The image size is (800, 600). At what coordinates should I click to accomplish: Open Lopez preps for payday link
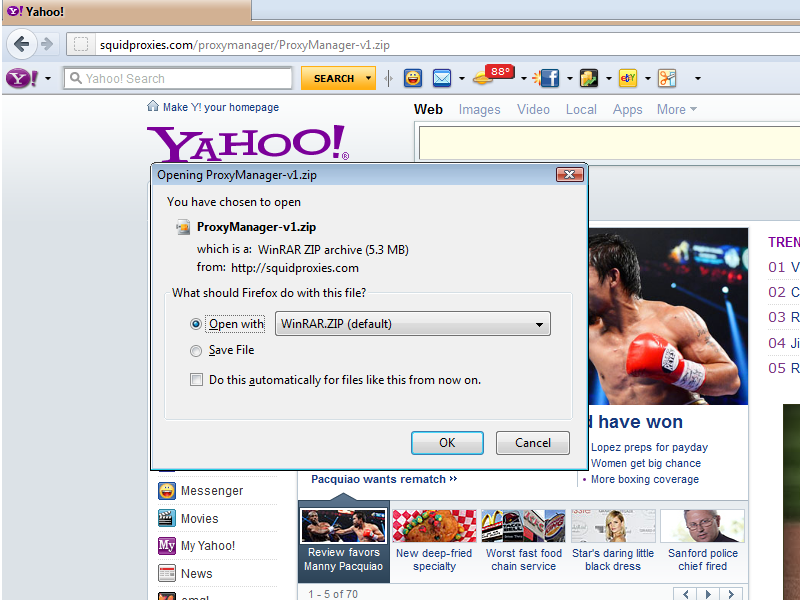[649, 447]
